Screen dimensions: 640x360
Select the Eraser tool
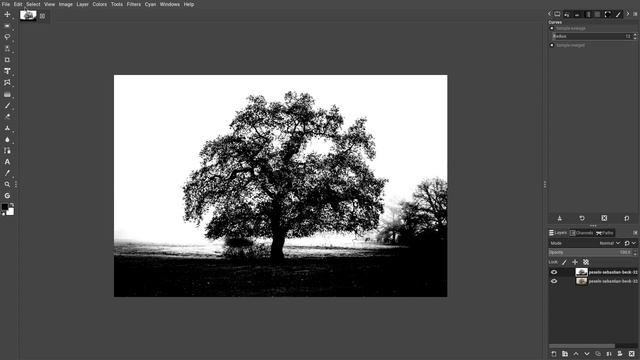click(x=7, y=117)
